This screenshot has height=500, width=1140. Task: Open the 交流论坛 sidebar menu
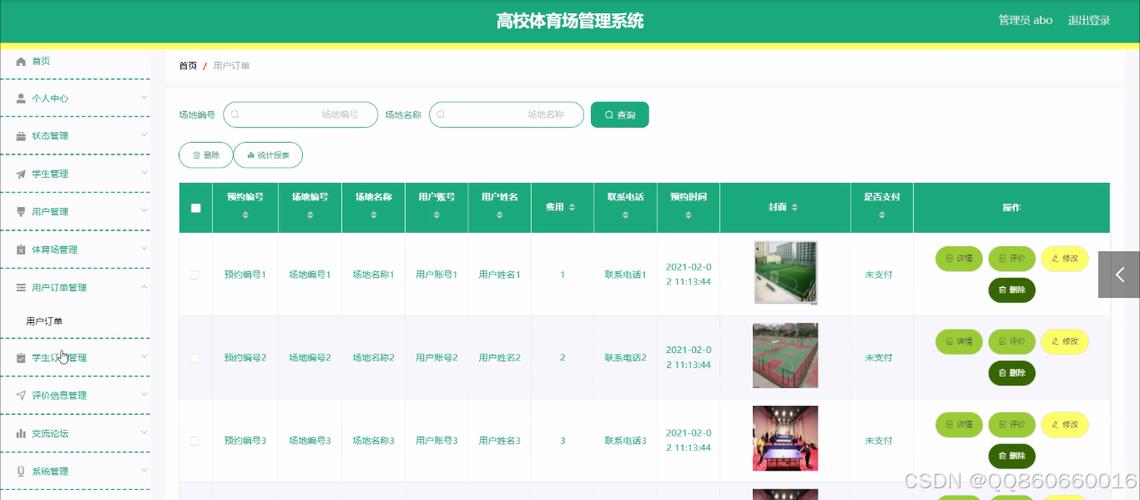click(x=75, y=433)
